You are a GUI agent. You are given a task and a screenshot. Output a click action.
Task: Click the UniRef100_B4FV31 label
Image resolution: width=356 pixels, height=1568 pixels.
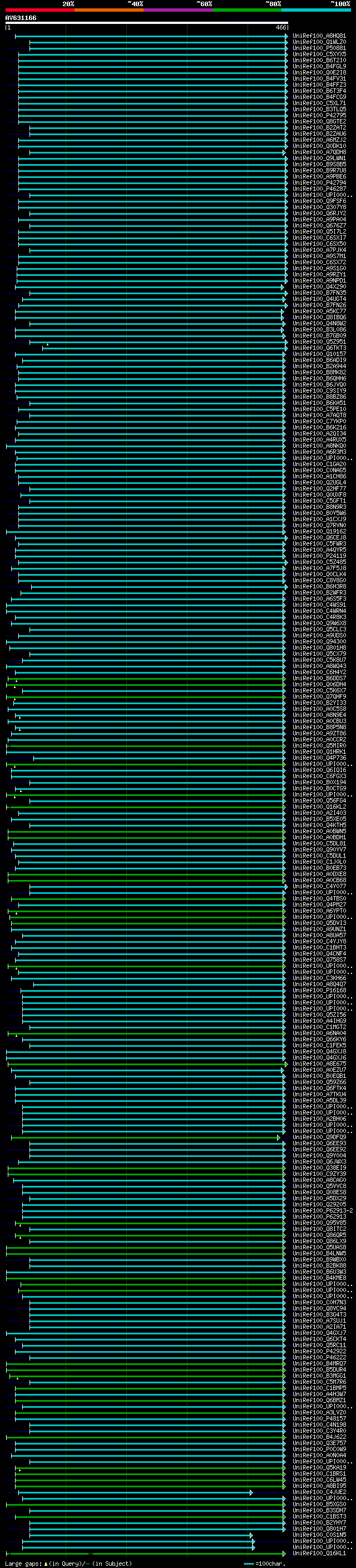tap(319, 78)
